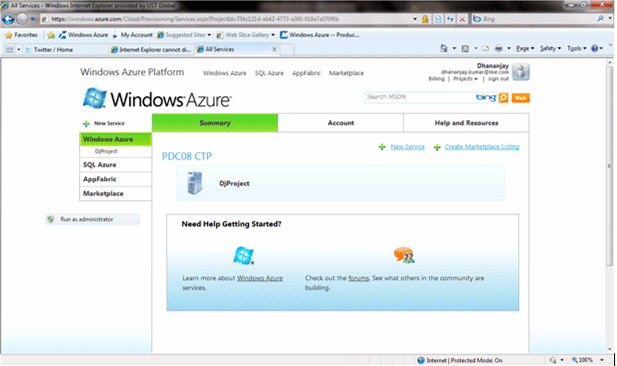Click the red Stop loading icon
The width and height of the screenshot is (617, 366).
coord(462,19)
